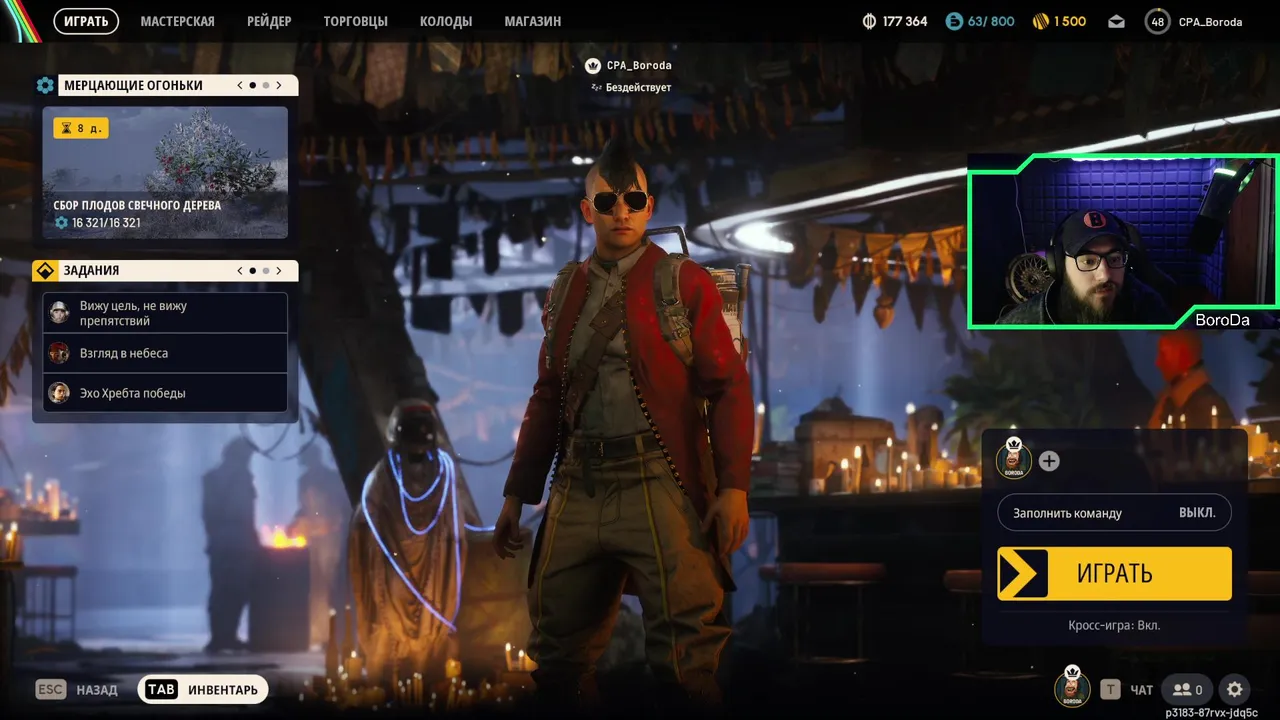This screenshot has width=1280, height=720.
Task: Open the МАГАЗИН tab
Action: pyautogui.click(x=532, y=21)
